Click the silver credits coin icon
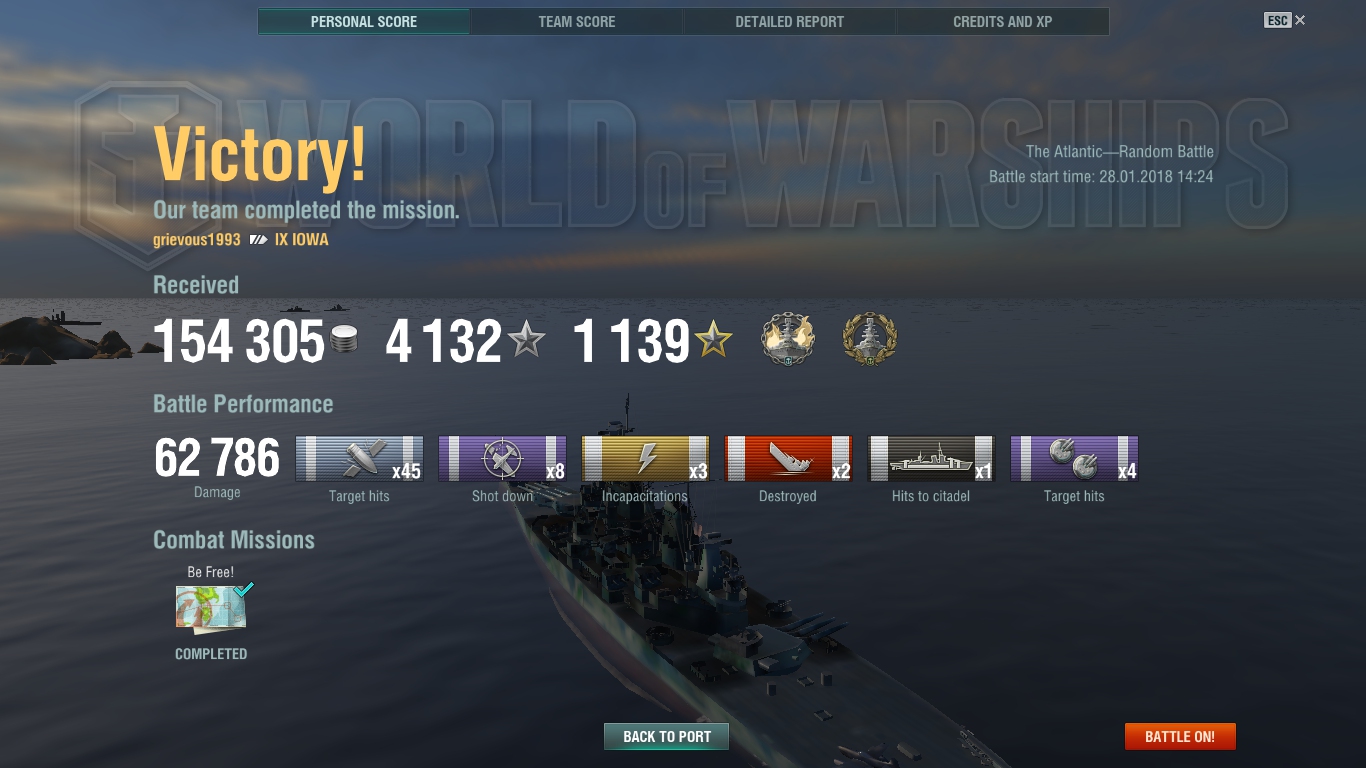 coord(344,340)
